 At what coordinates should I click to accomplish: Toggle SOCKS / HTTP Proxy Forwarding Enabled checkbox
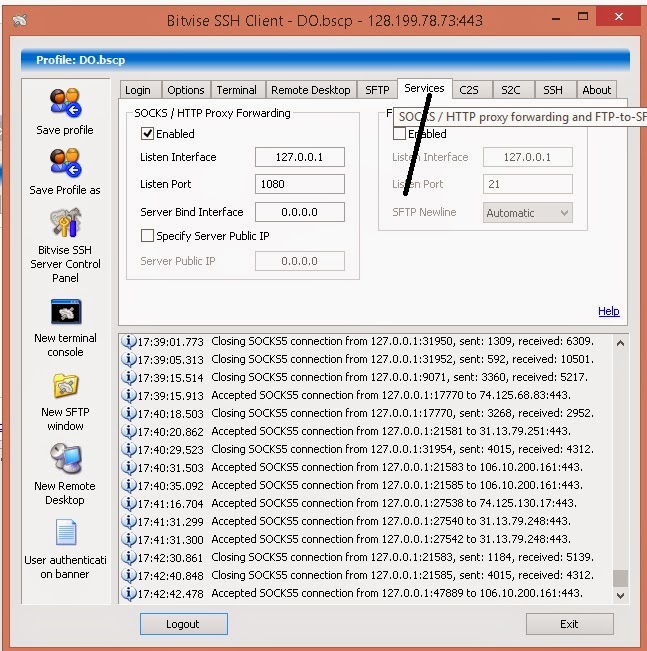coord(147,134)
